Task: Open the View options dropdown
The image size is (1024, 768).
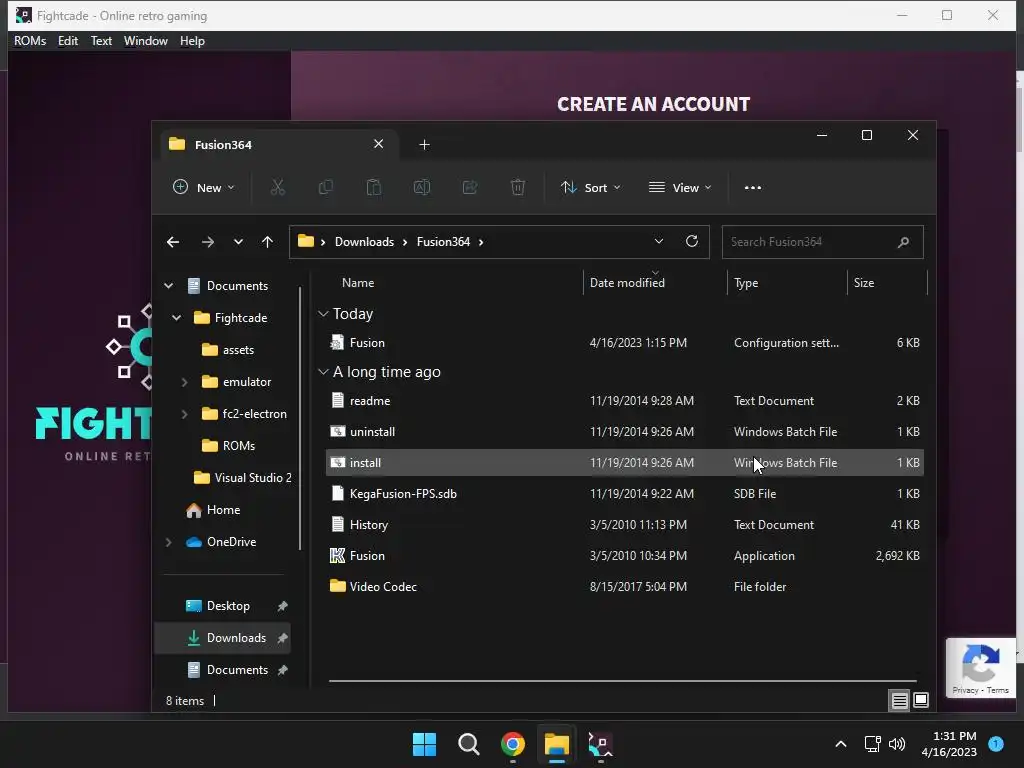Action: point(680,187)
